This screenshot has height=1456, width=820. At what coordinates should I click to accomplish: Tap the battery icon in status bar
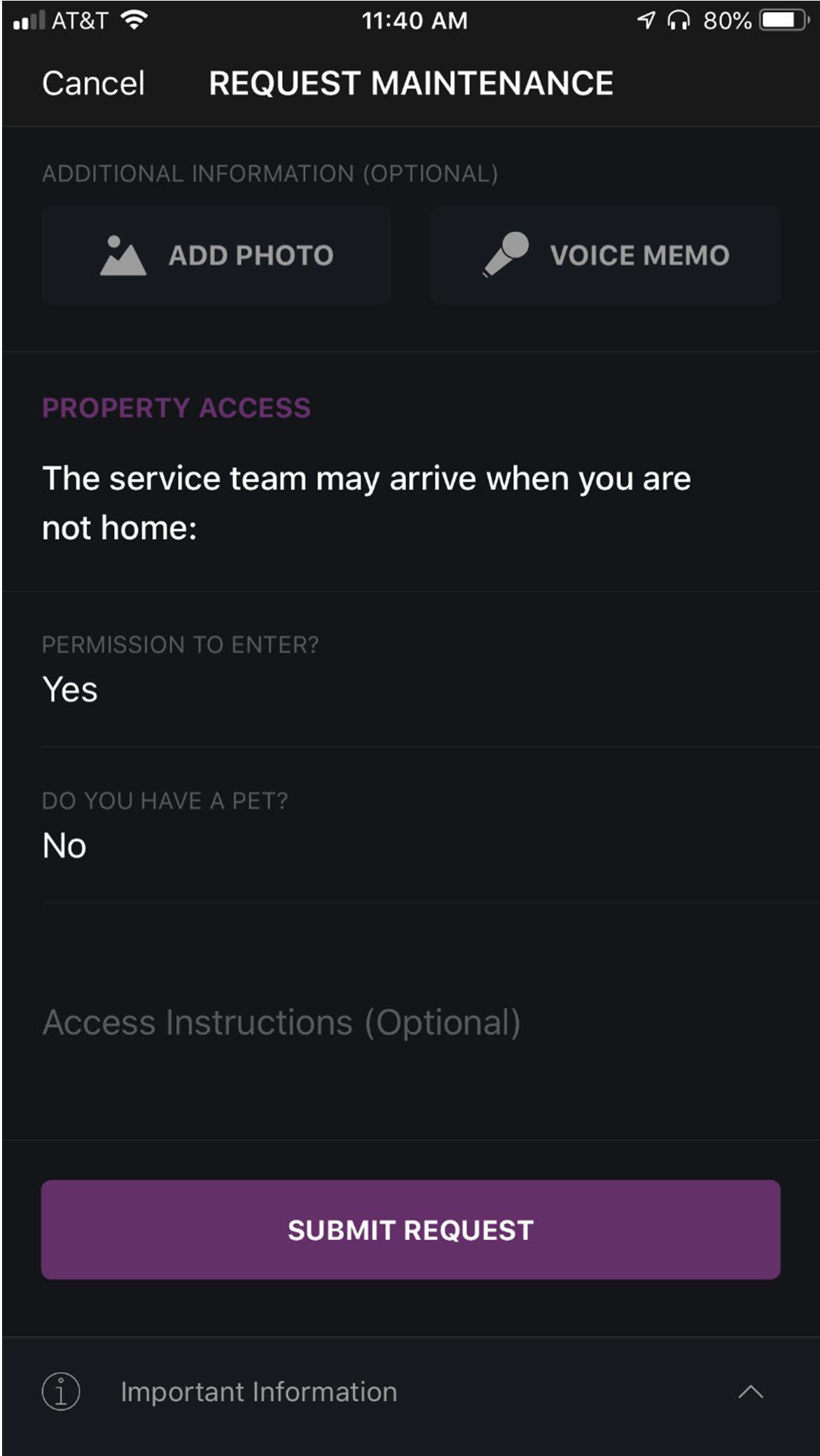coord(784,20)
